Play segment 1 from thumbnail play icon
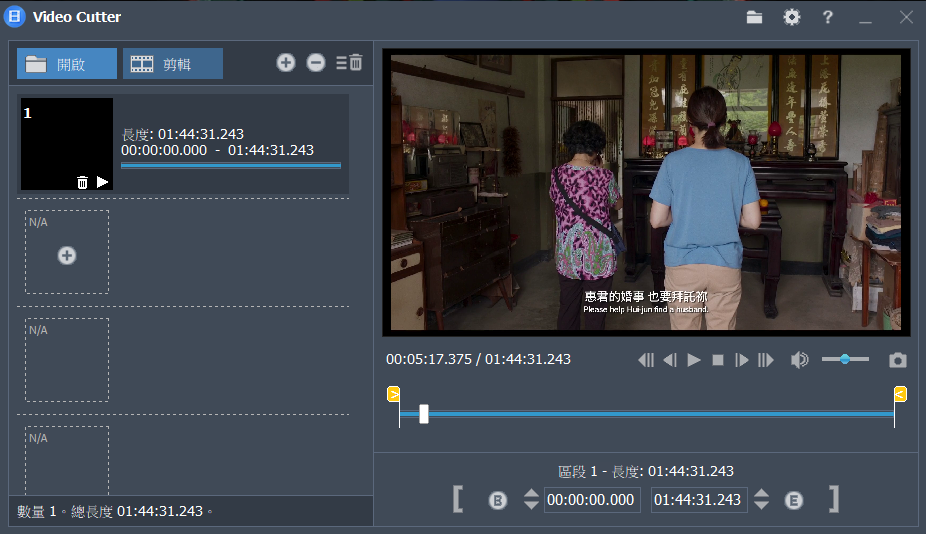 click(102, 182)
